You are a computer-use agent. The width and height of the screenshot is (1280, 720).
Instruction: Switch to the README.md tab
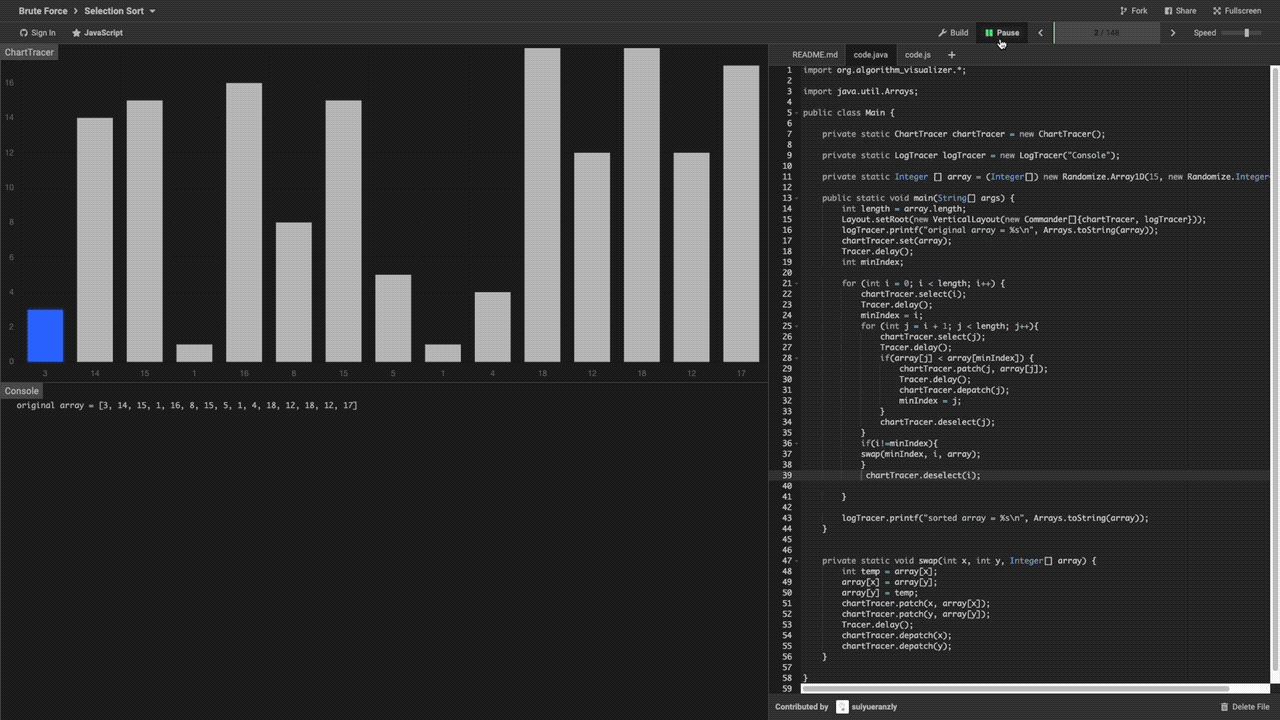tap(814, 55)
